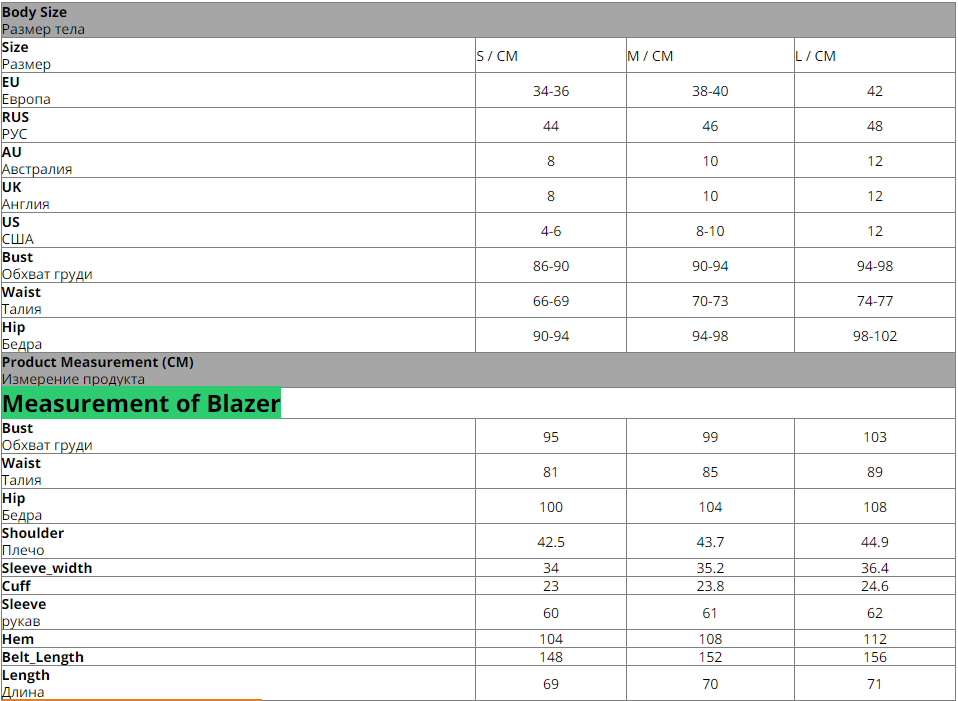Click the Sleeve_width row label

pos(238,568)
